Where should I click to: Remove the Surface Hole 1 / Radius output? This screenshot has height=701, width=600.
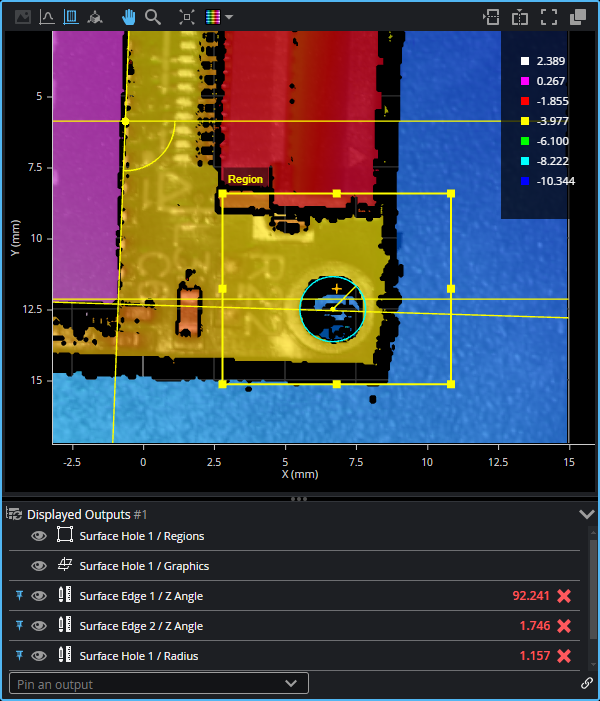(564, 656)
